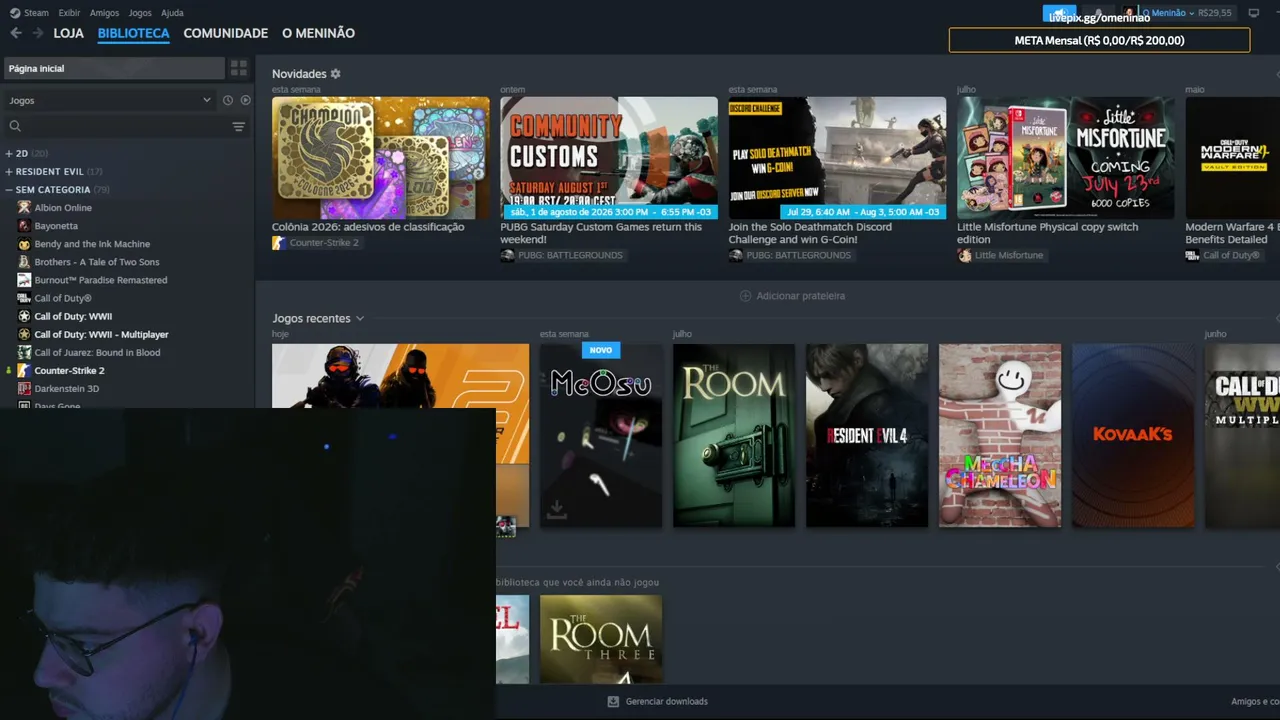This screenshot has width=1280, height=720.
Task: Switch to the LOJA tab
Action: point(68,33)
